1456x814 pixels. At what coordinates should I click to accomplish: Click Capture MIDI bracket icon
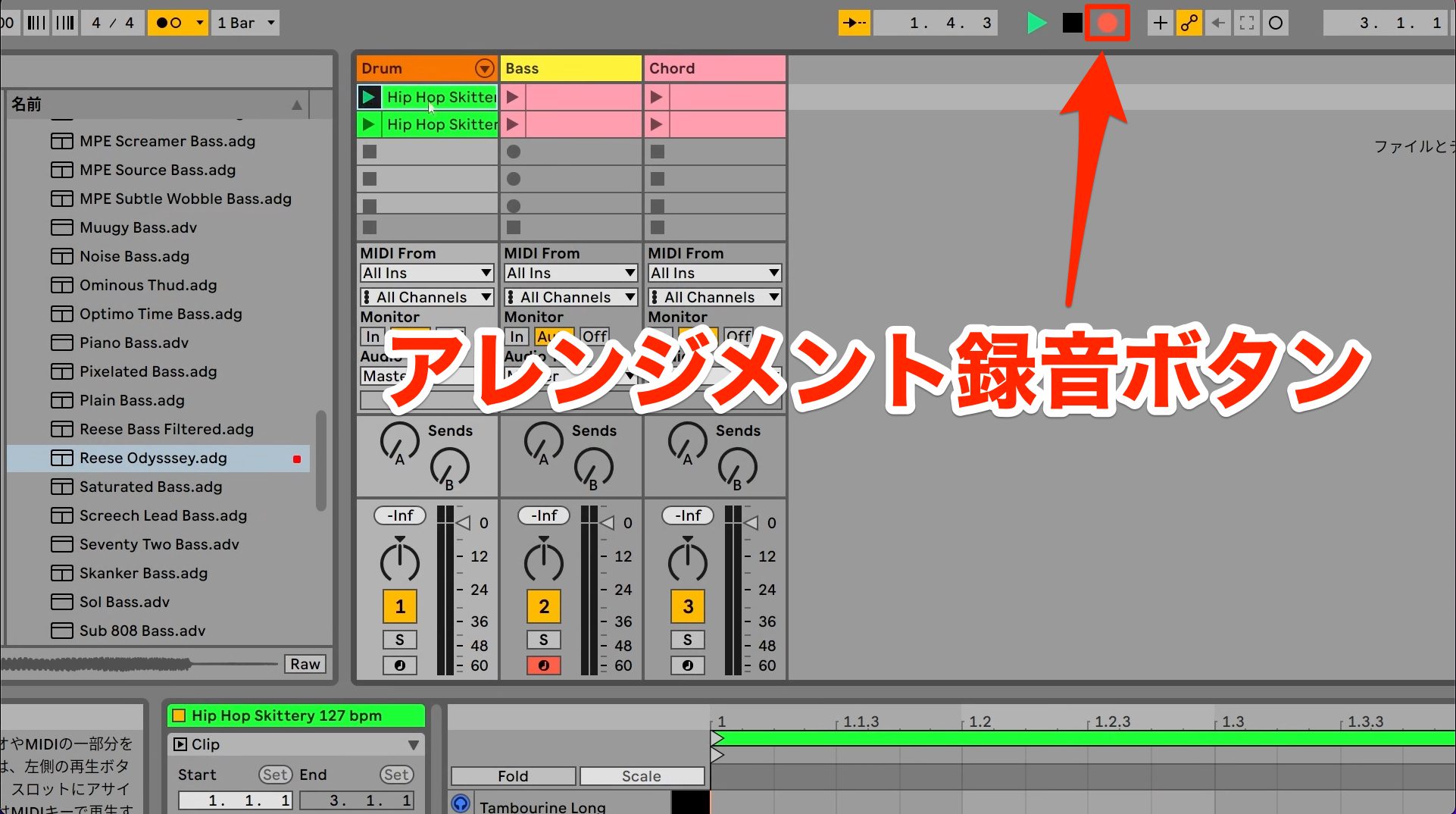pyautogui.click(x=1247, y=23)
